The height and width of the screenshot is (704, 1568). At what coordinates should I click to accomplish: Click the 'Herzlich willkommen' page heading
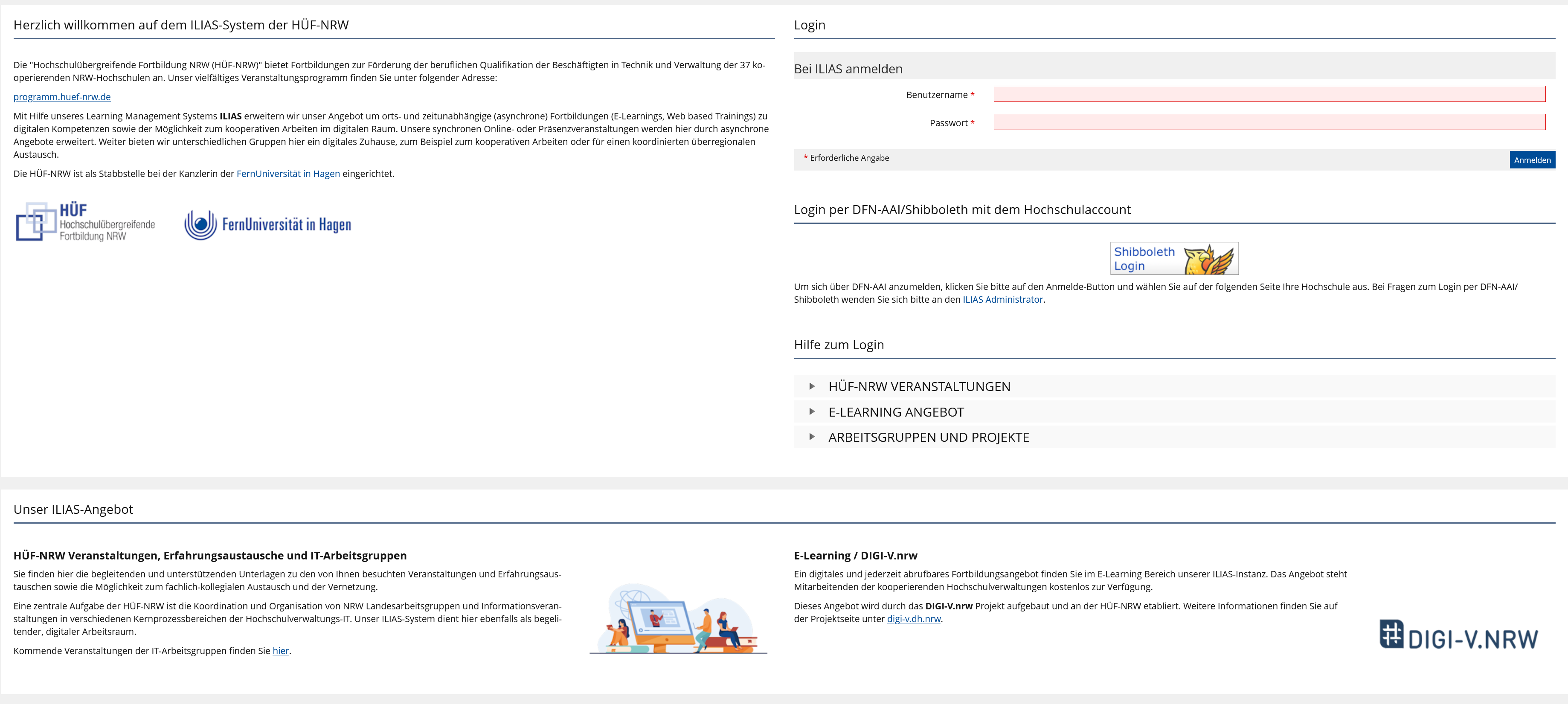(x=181, y=25)
